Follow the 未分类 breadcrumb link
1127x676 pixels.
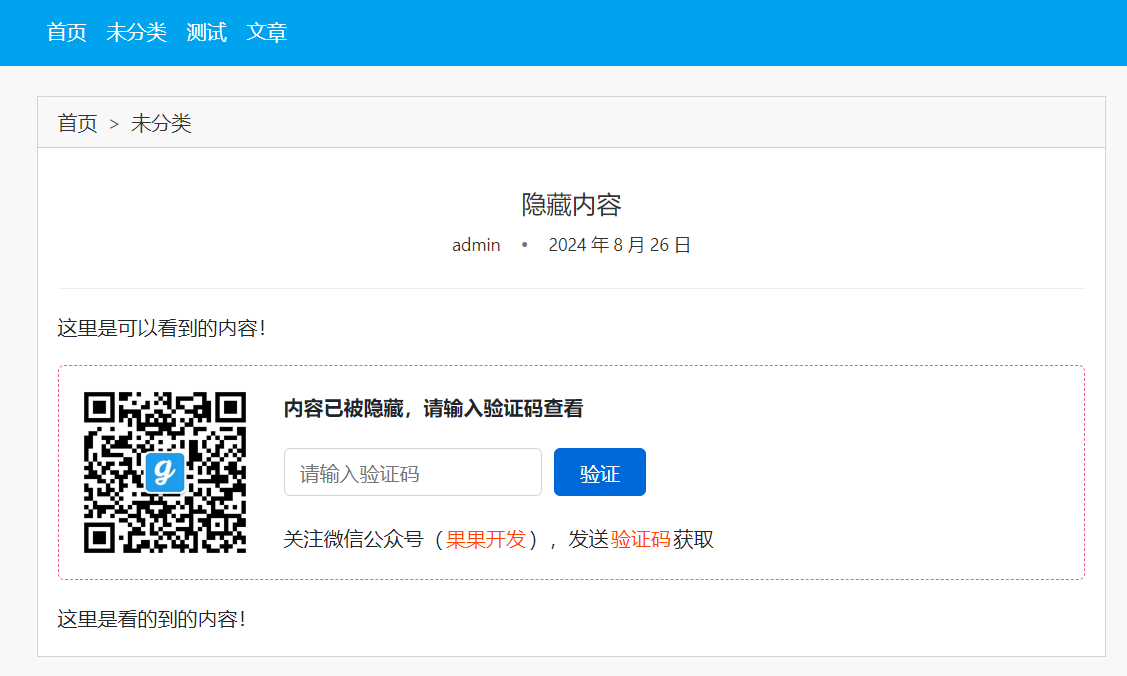pyautogui.click(x=161, y=124)
